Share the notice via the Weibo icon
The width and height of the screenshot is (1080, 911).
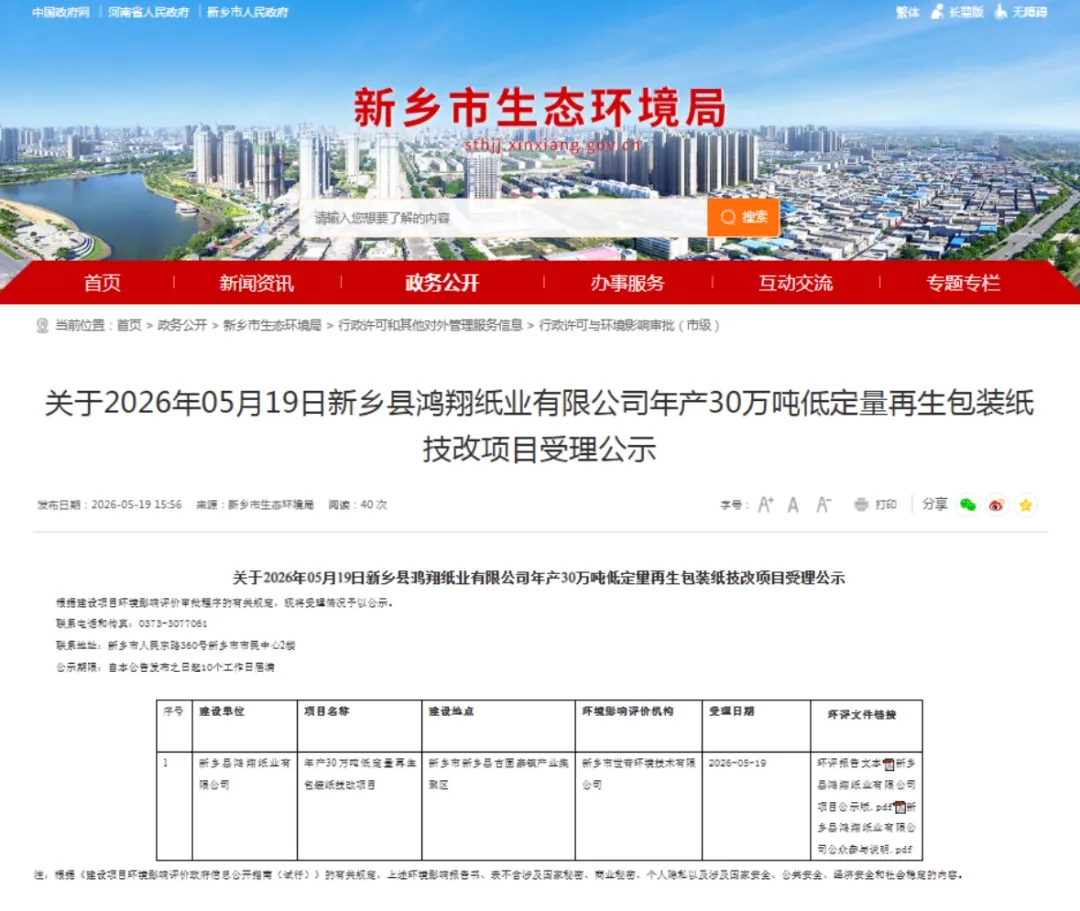pos(997,505)
